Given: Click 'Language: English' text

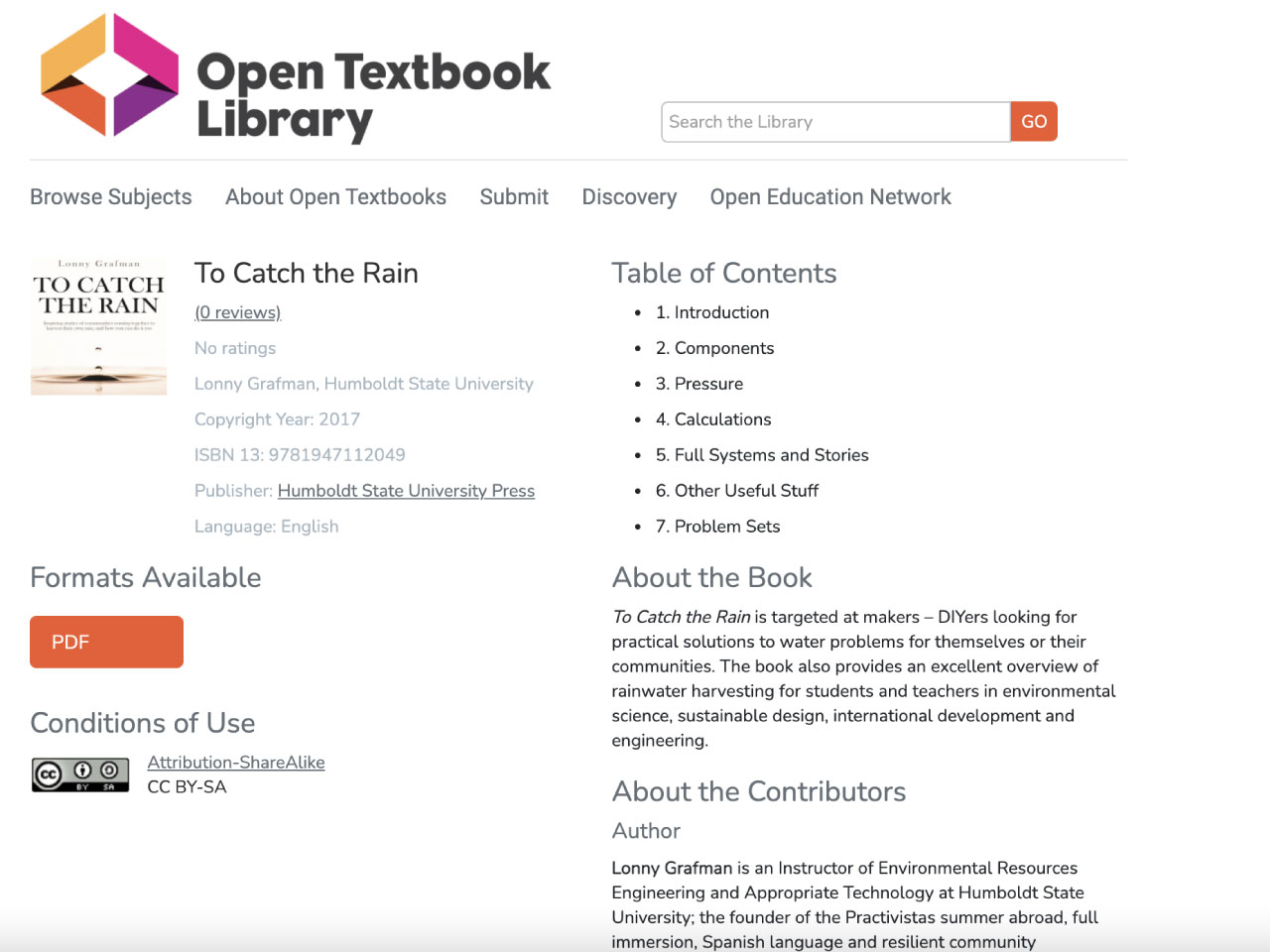Looking at the screenshot, I should (267, 527).
